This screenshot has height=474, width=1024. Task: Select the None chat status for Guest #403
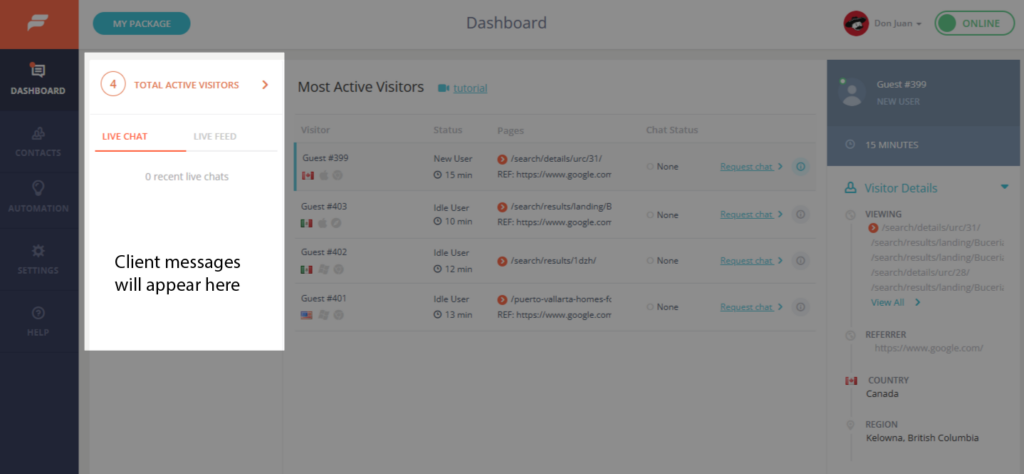tap(662, 214)
